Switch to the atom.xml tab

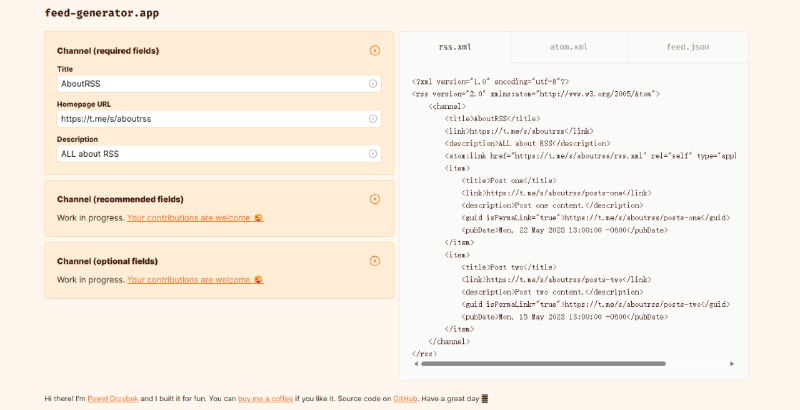pyautogui.click(x=568, y=47)
